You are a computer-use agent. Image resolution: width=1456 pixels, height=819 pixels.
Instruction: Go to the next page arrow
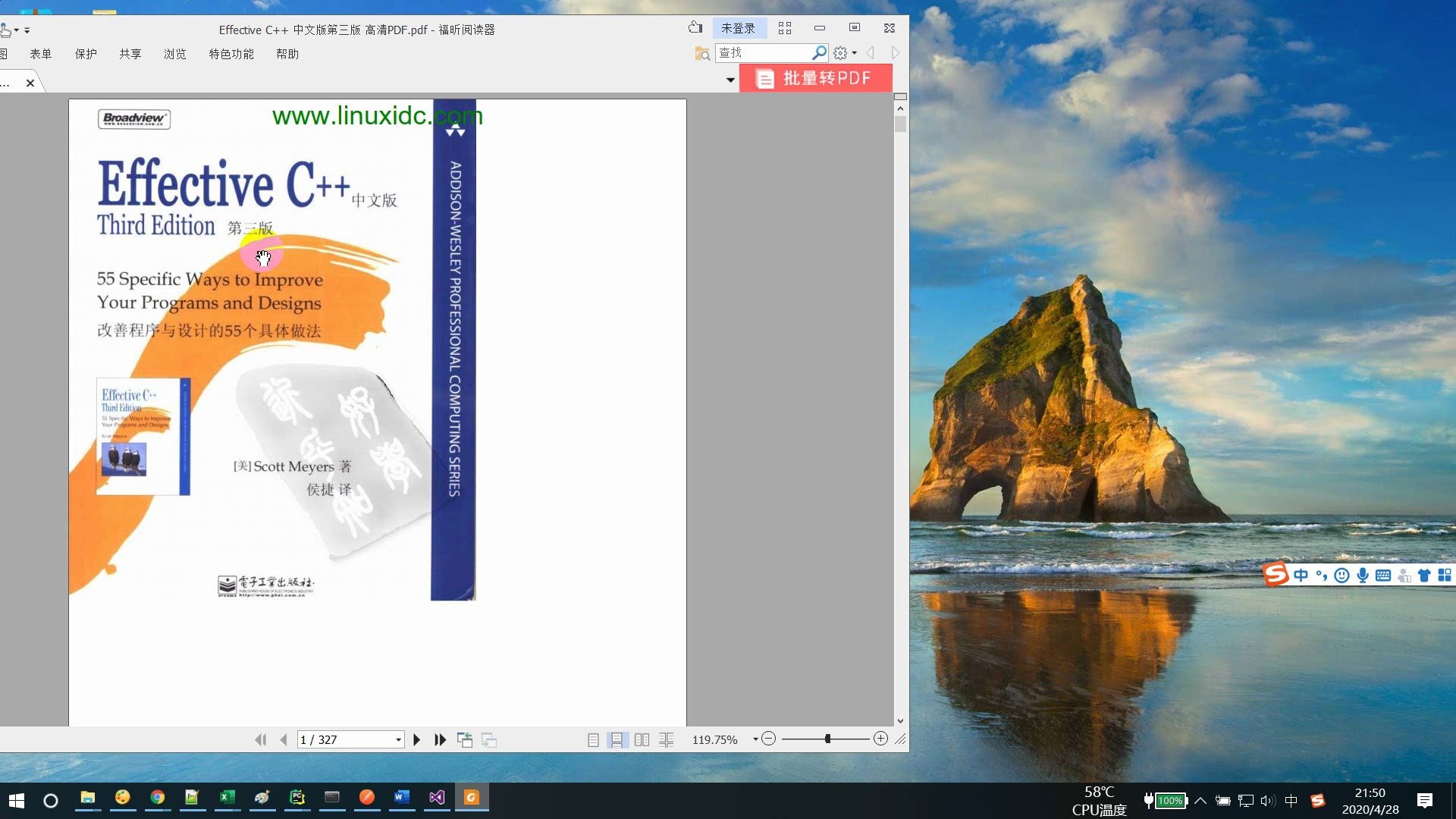[x=416, y=739]
